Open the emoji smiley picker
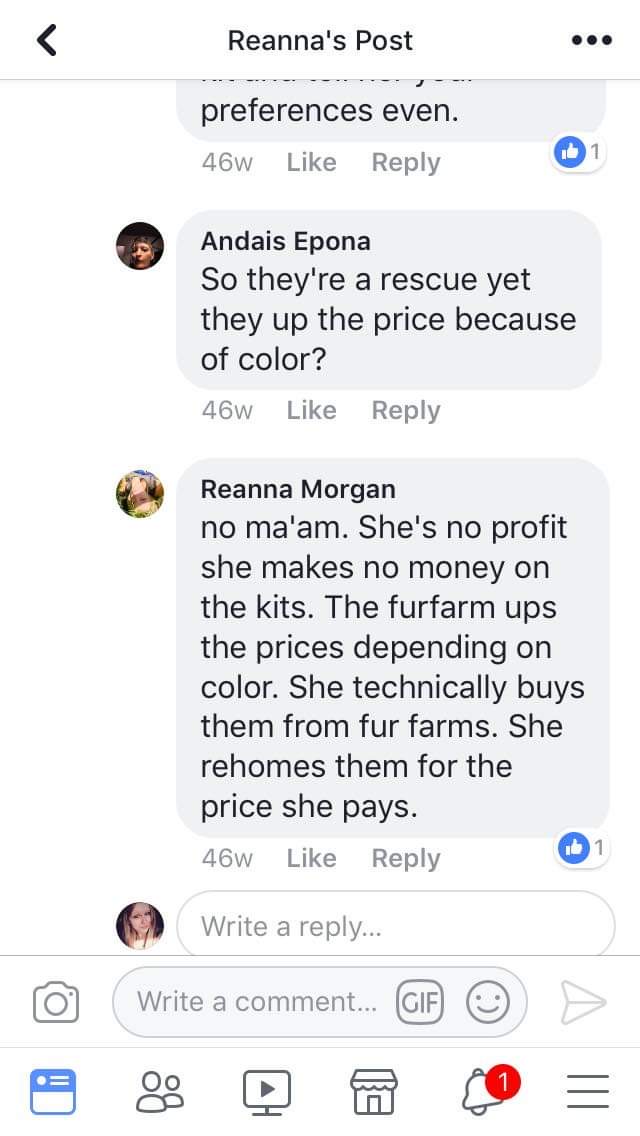 (x=488, y=1001)
